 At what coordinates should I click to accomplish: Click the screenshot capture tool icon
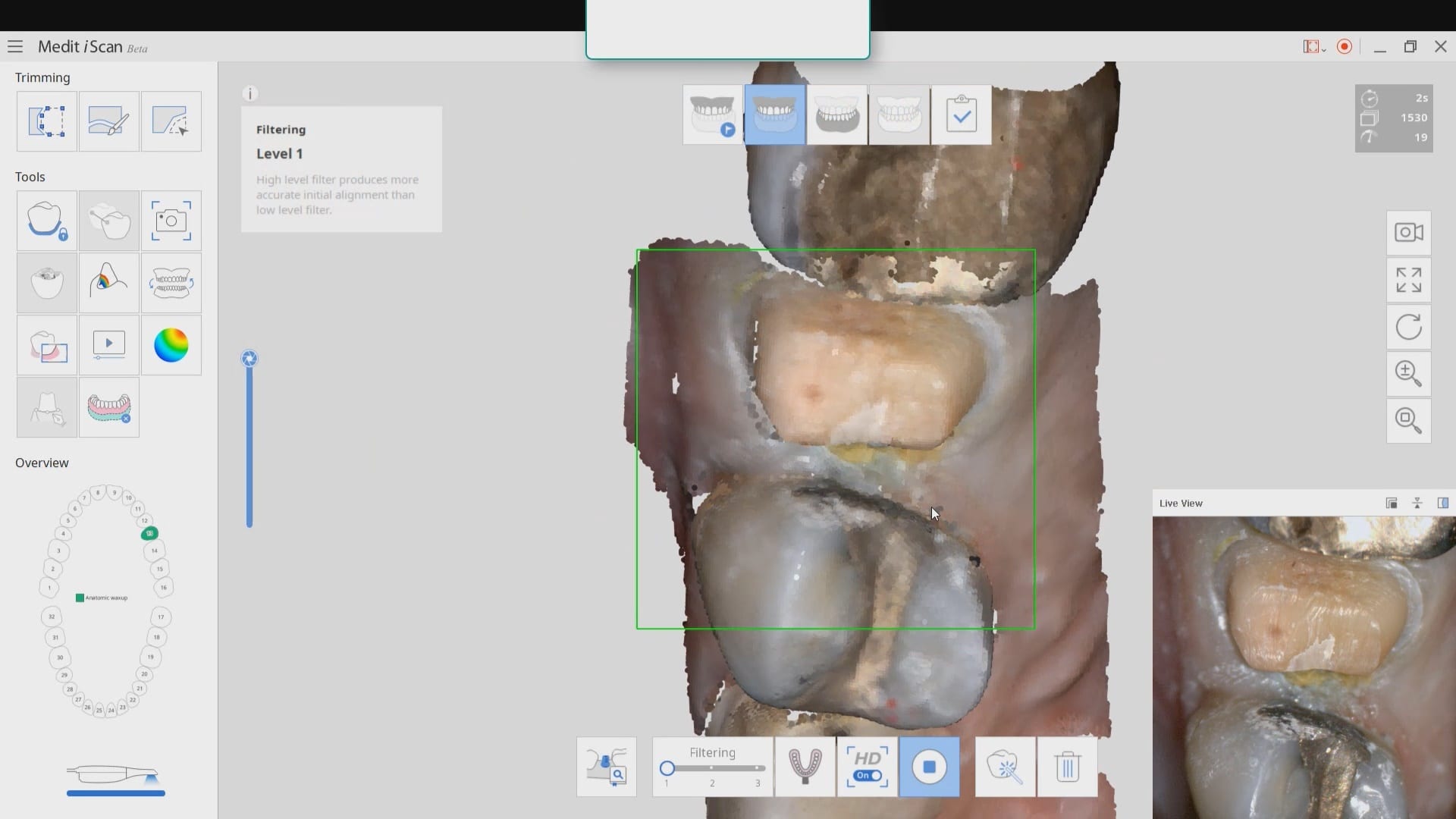click(171, 221)
